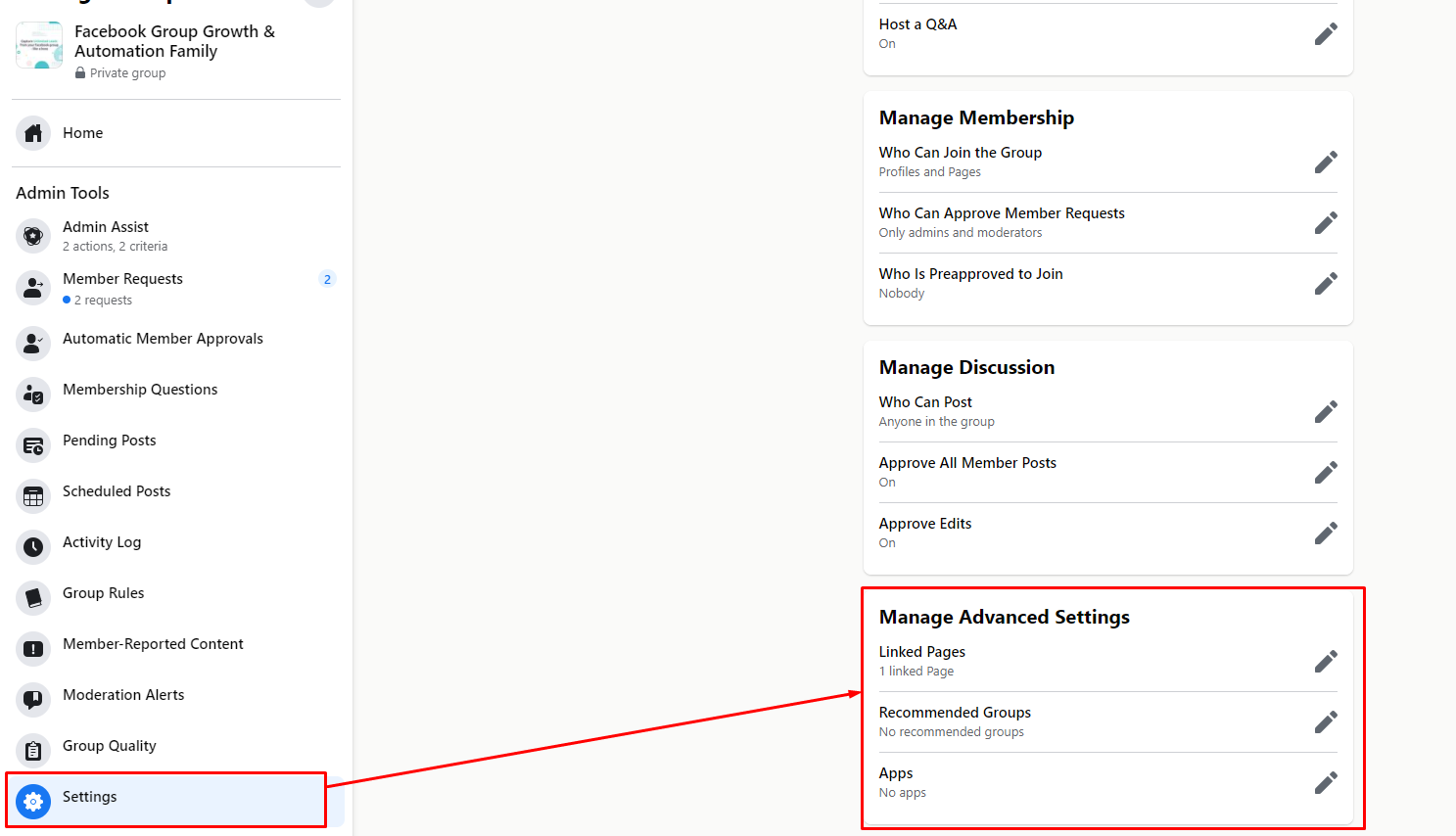The width and height of the screenshot is (1456, 836).
Task: Click pencil icon next to Linked Pages
Action: [1326, 662]
